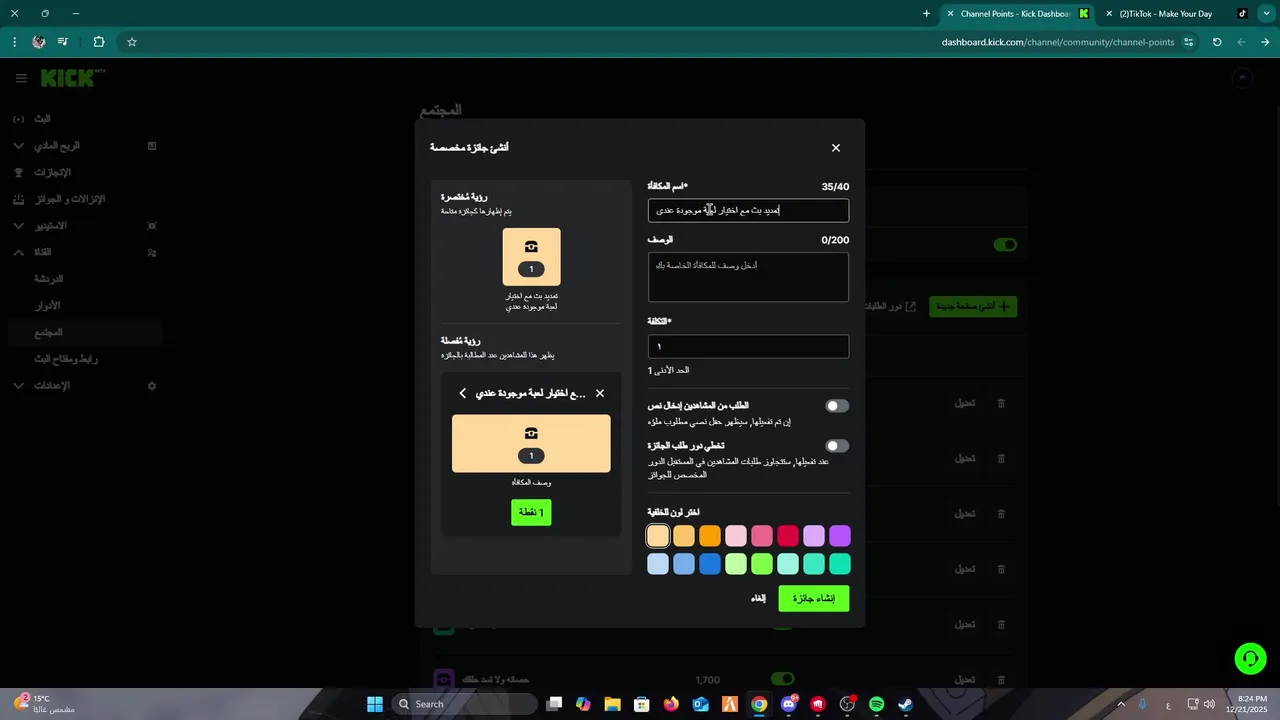Click the reward cost input field
The width and height of the screenshot is (1280, 720).
(748, 346)
